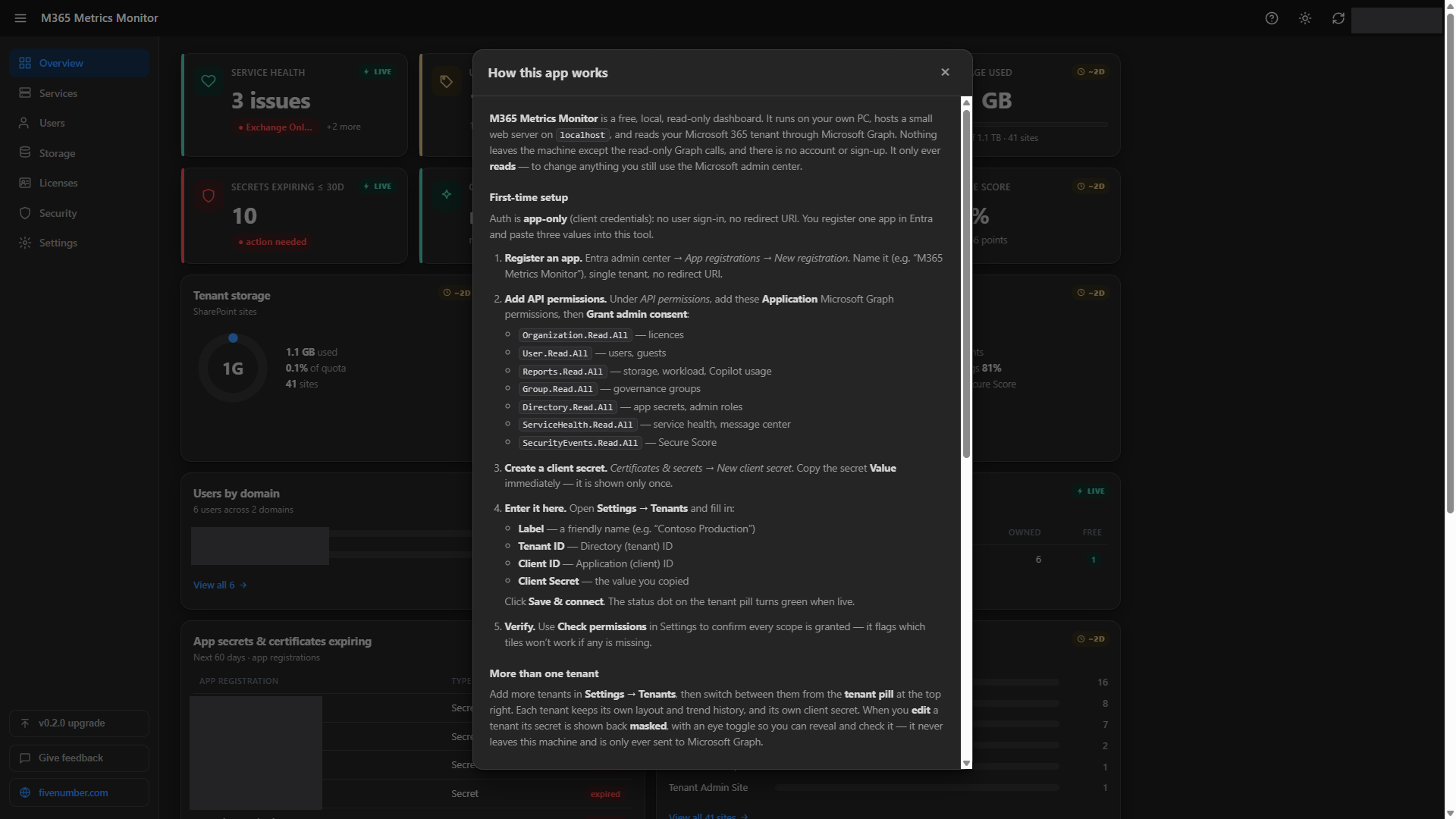Click the tenant storage 1G donut chart

click(233, 369)
